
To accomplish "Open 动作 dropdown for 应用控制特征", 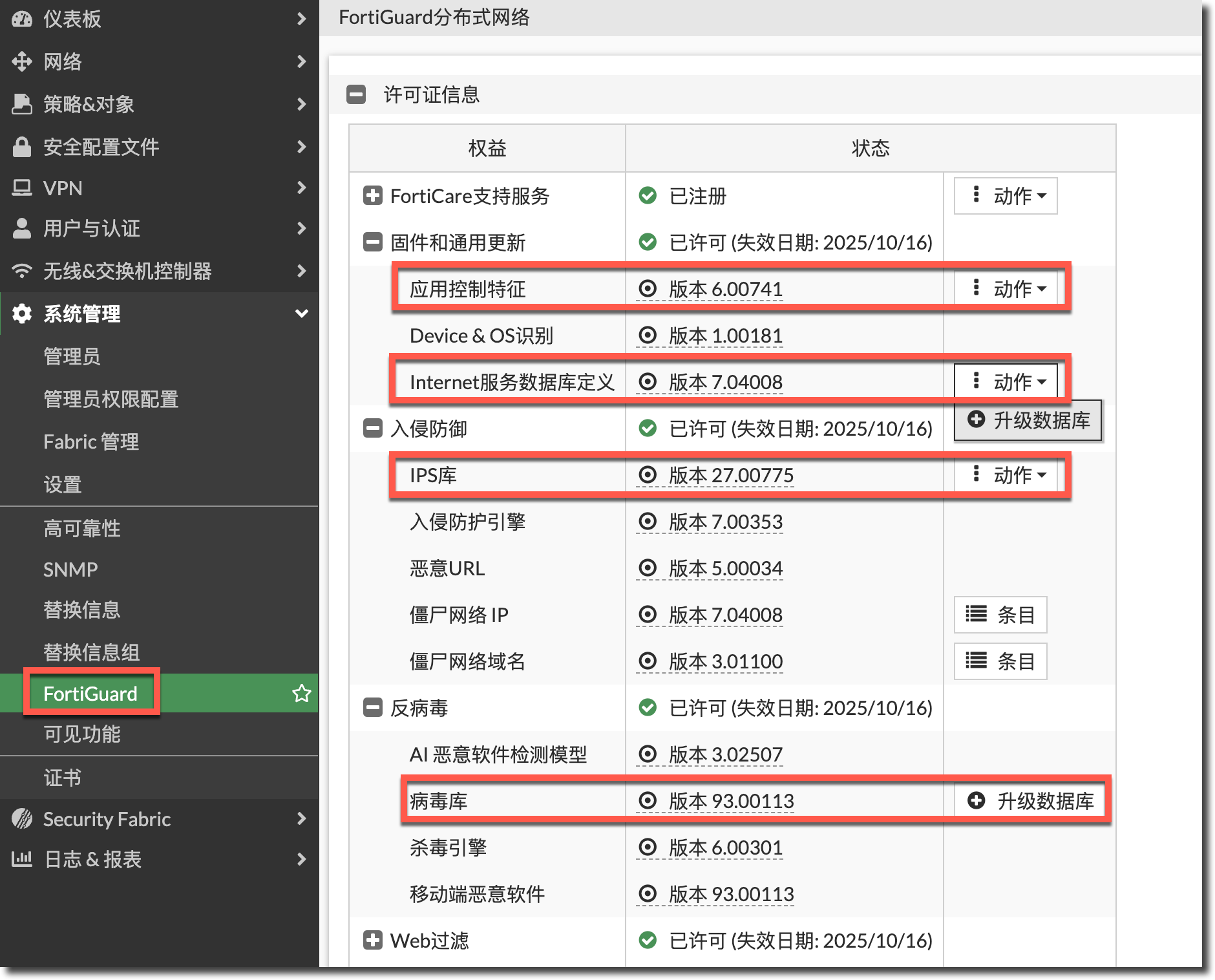I will (1006, 289).
